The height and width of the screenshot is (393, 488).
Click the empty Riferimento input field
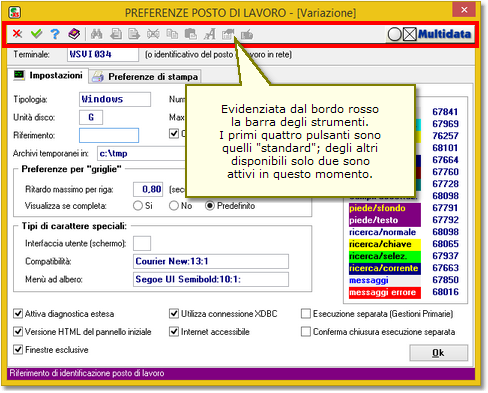pos(109,135)
